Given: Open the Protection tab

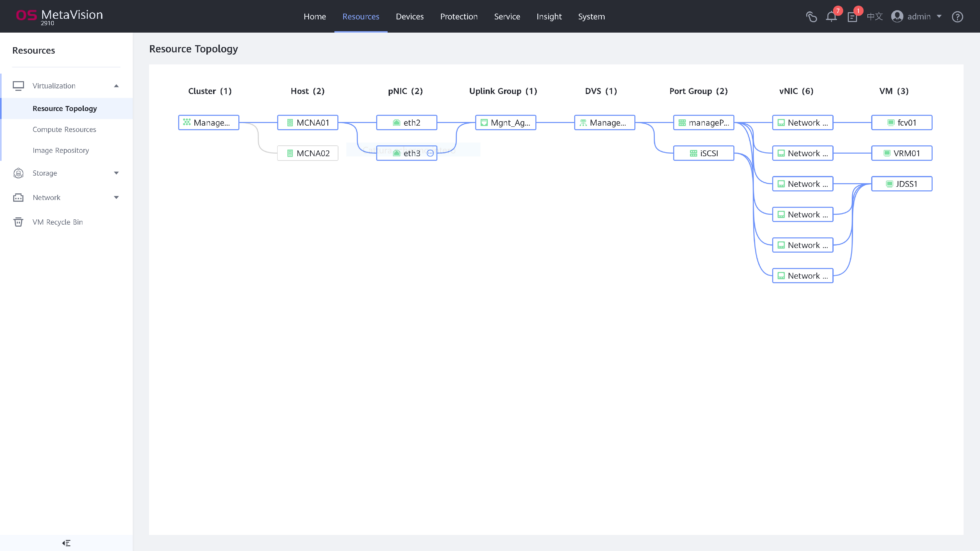Looking at the screenshot, I should point(459,17).
